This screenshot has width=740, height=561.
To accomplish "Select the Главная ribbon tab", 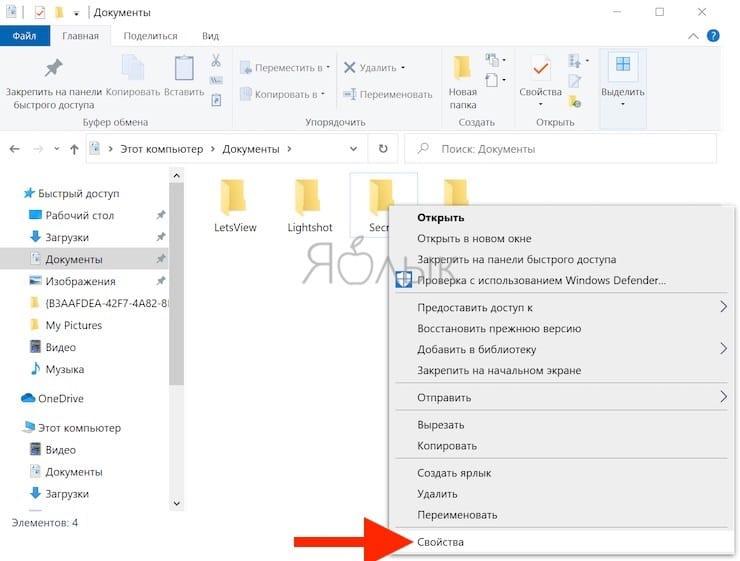I will 80,36.
